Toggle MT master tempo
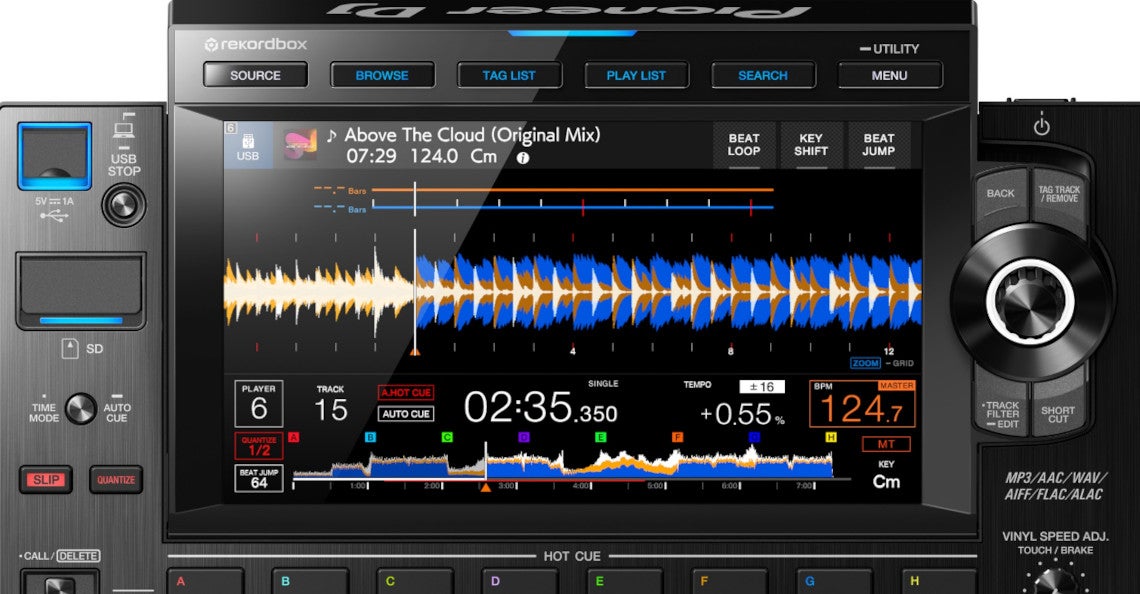 coord(886,444)
